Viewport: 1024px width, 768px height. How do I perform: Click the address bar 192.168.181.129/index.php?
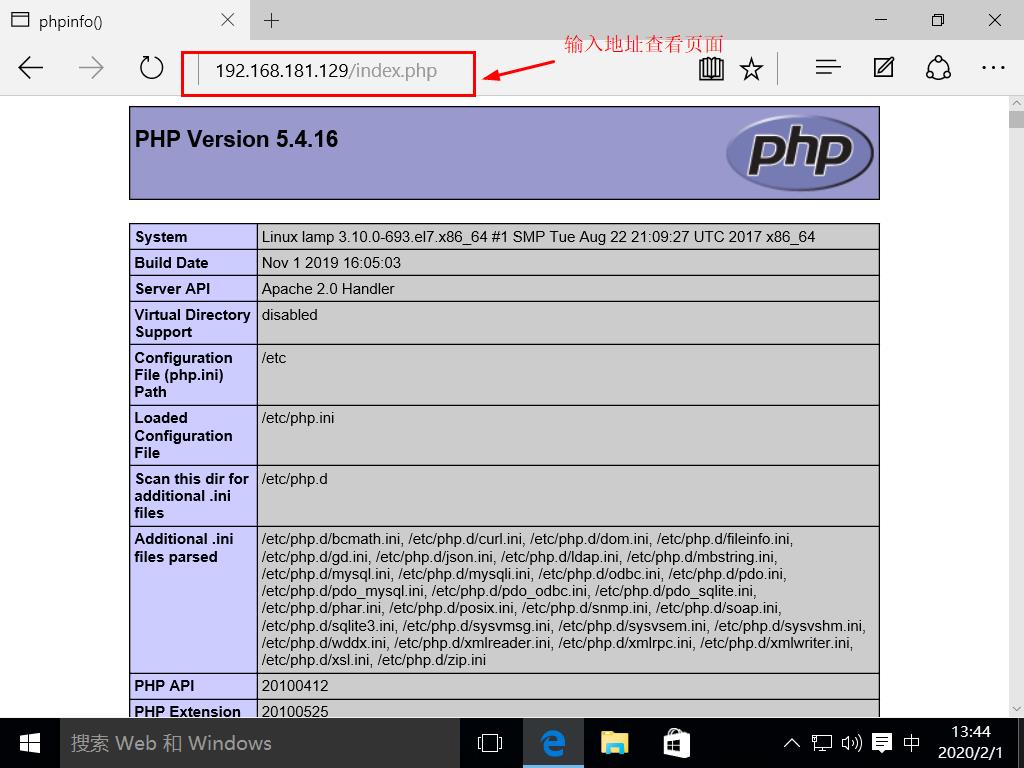coord(326,71)
